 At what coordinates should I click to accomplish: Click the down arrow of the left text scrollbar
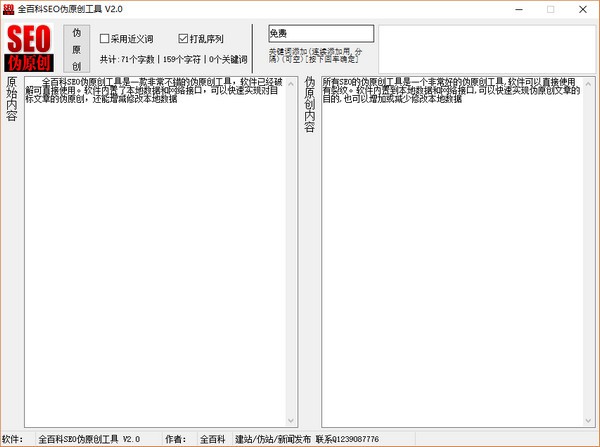pos(293,420)
